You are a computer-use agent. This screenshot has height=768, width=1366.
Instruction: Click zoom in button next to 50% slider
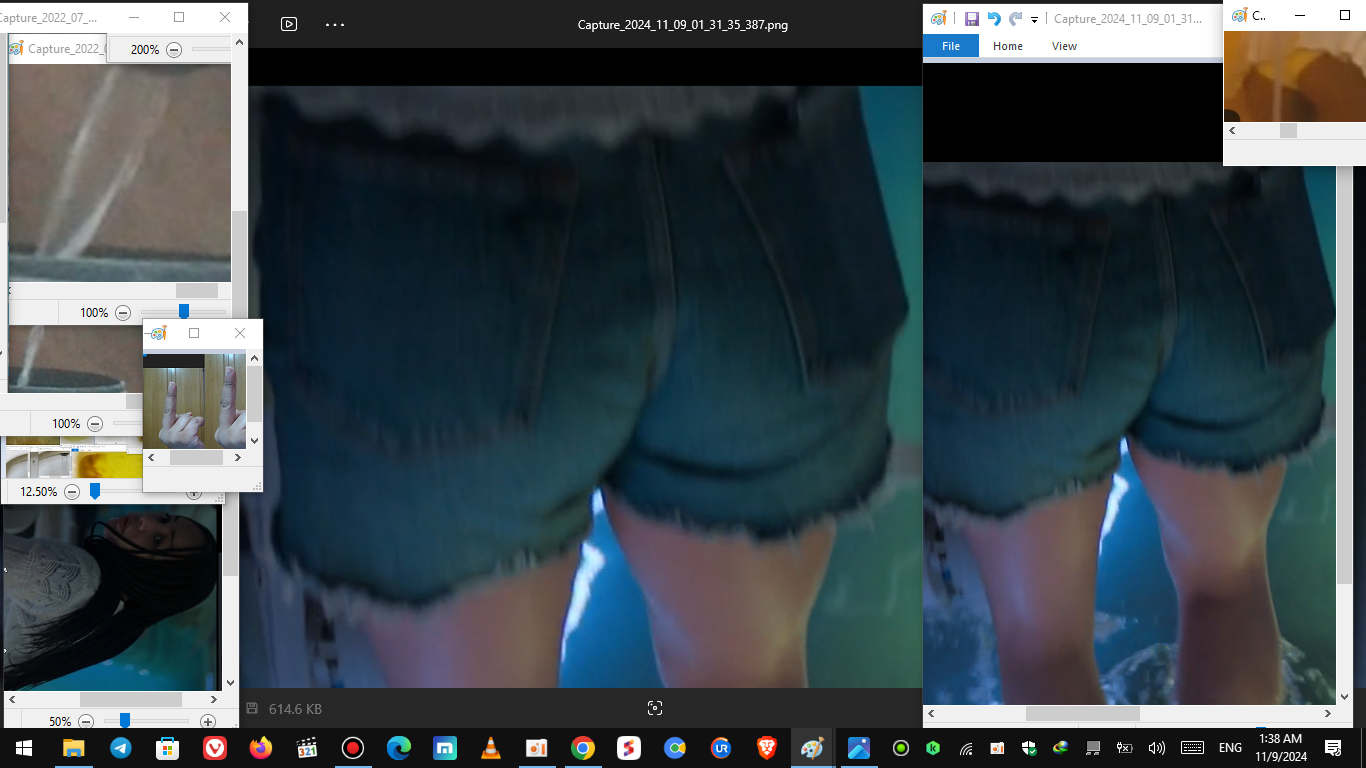coord(208,721)
